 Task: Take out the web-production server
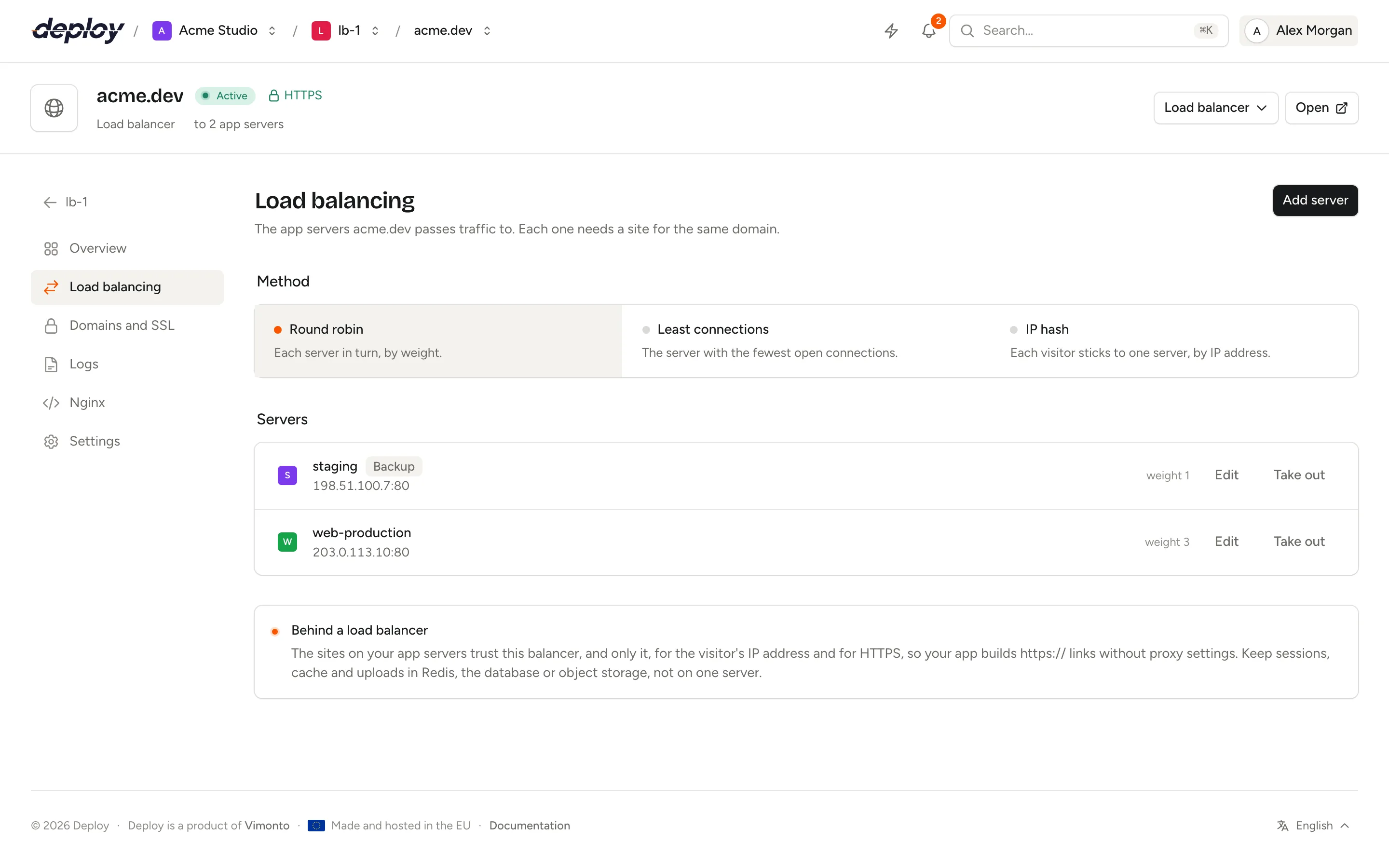[x=1299, y=542]
